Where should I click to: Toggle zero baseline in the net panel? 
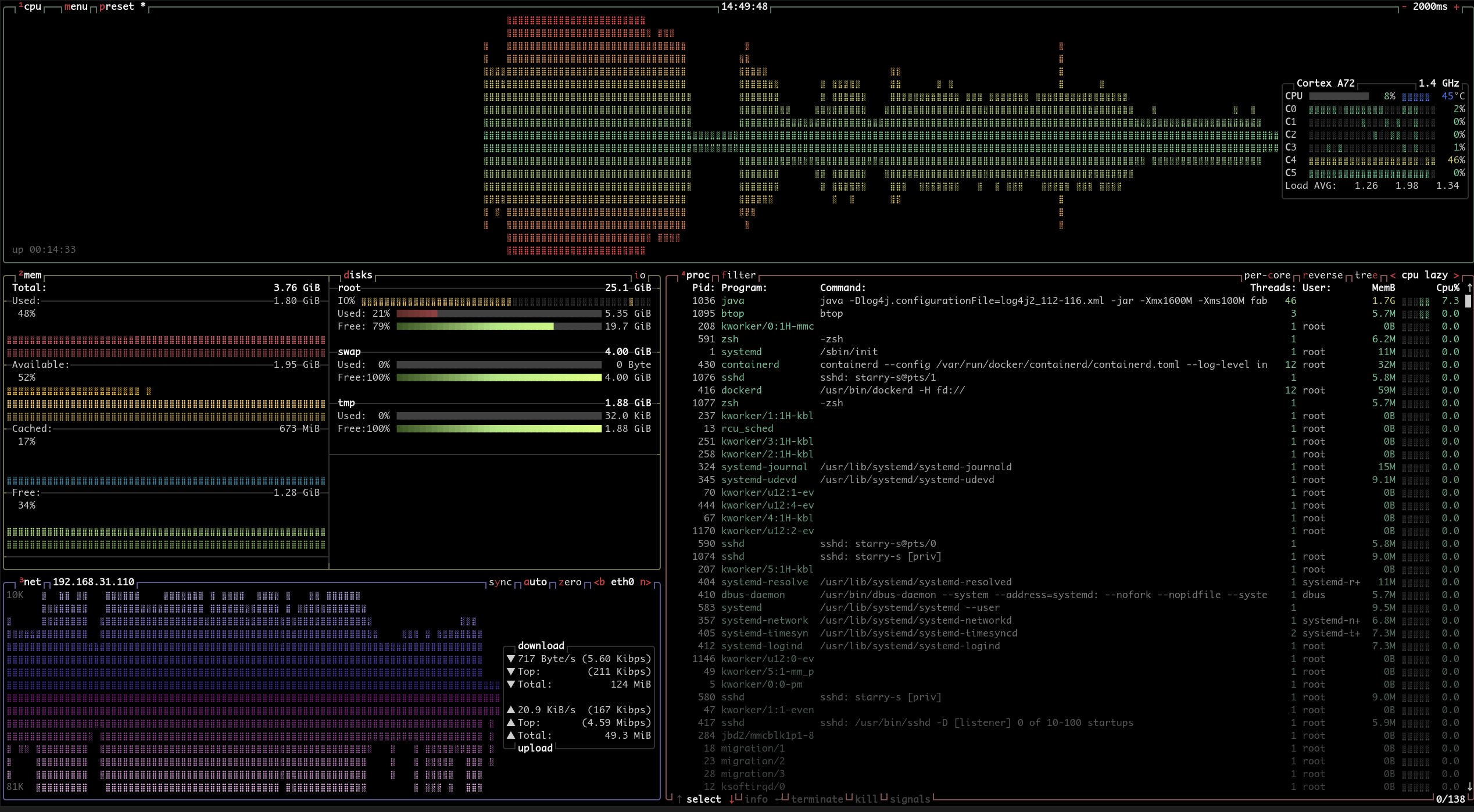(570, 582)
